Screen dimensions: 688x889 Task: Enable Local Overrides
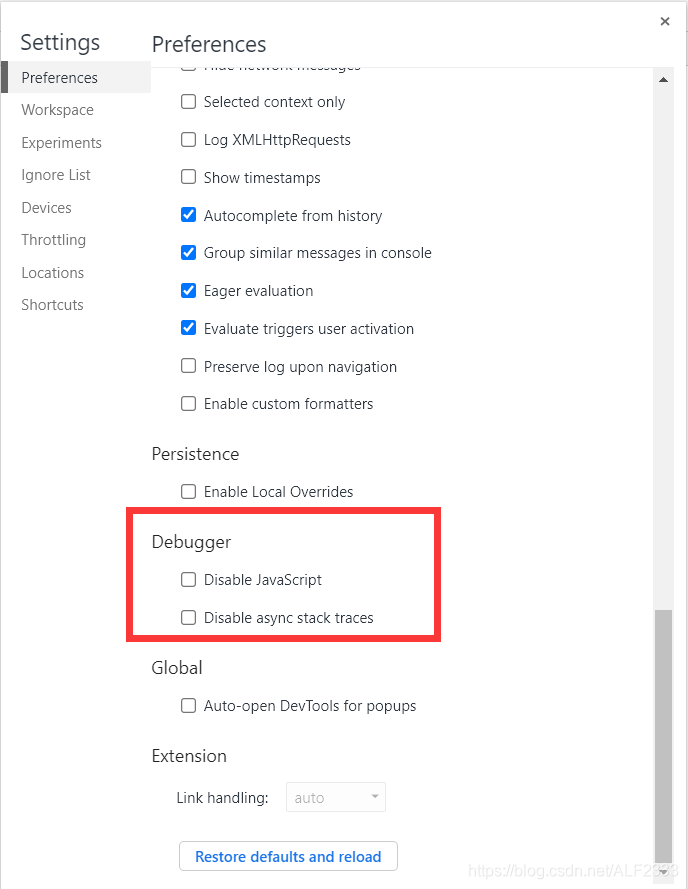click(x=188, y=491)
